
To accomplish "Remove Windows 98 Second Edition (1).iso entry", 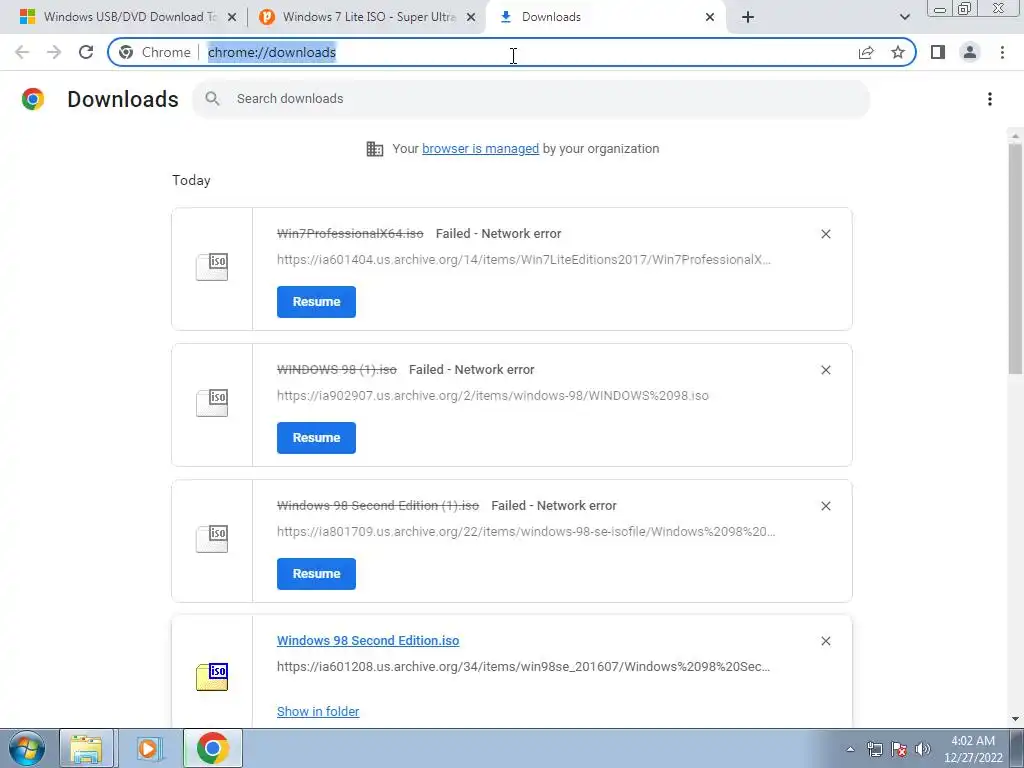I will 825,505.
